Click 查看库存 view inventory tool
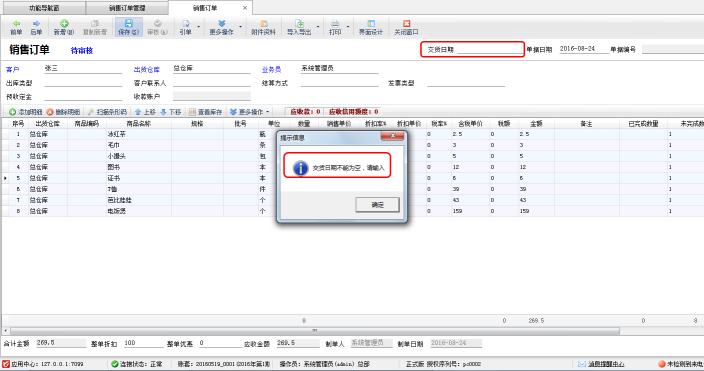This screenshot has width=704, height=371. coord(206,112)
